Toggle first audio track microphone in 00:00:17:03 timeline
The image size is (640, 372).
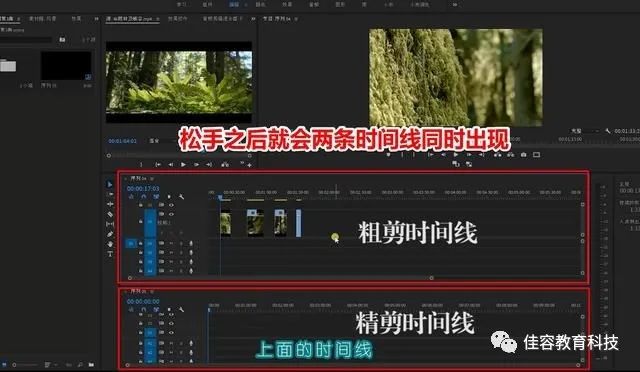click(x=191, y=243)
